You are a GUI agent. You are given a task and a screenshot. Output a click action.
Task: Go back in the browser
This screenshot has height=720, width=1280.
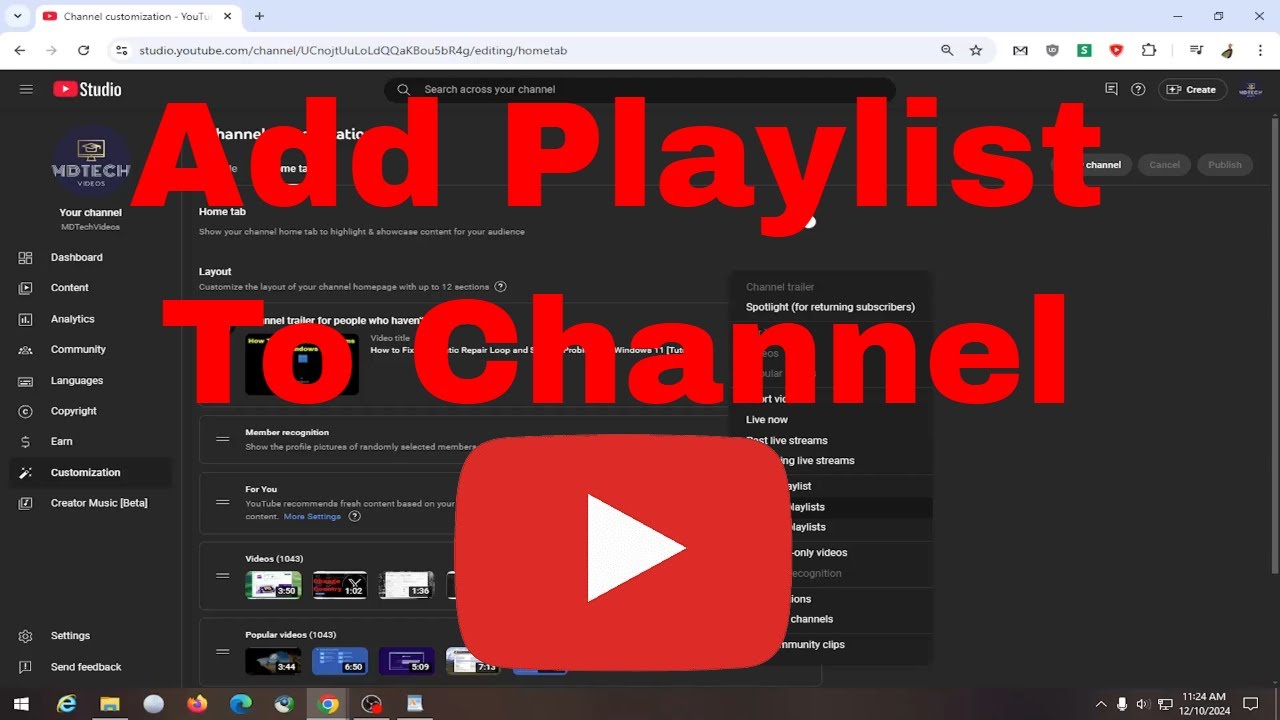coord(20,50)
